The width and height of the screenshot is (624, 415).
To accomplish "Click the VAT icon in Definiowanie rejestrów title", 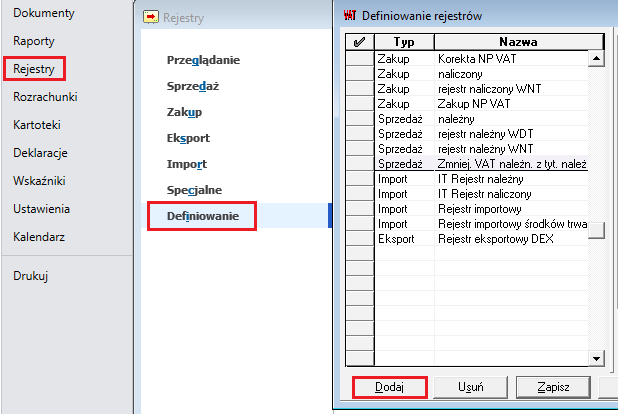I will pyautogui.click(x=350, y=16).
